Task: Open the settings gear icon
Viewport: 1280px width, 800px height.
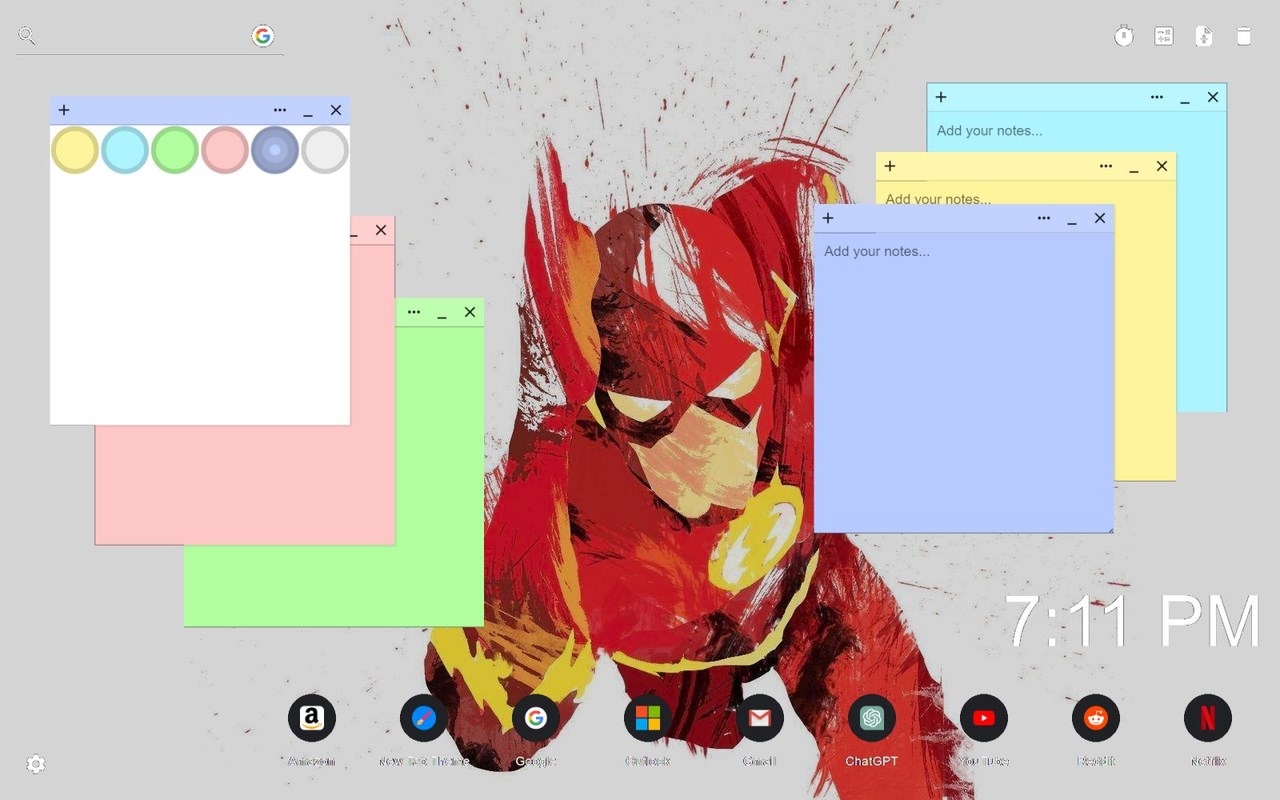Action: (x=36, y=765)
